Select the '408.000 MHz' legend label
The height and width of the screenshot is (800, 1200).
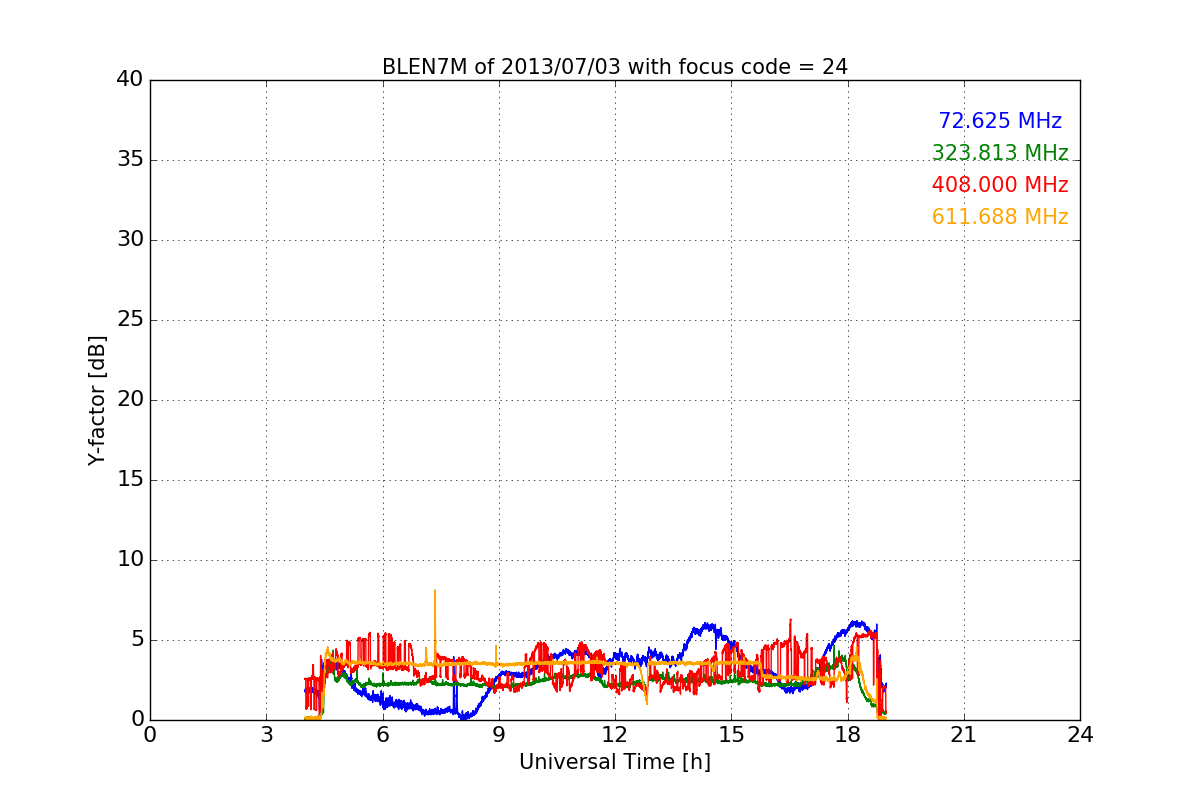pyautogui.click(x=1000, y=185)
